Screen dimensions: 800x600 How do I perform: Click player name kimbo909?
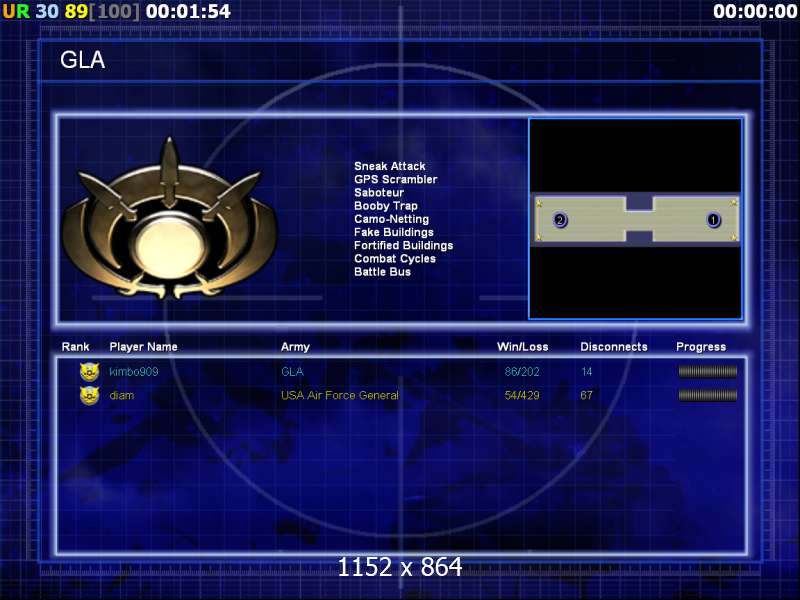point(134,371)
